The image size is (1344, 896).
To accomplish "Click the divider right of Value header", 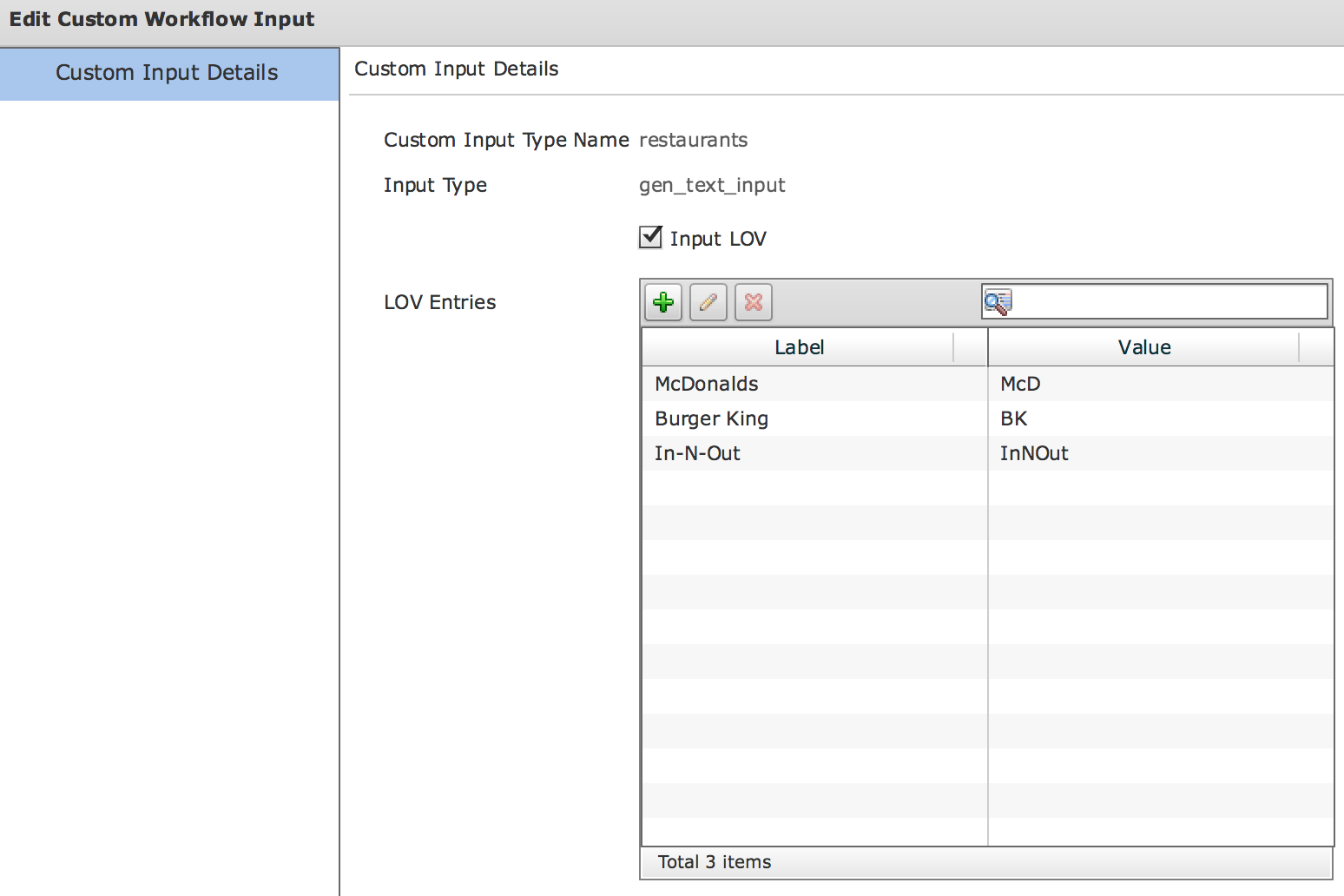I will (1299, 347).
